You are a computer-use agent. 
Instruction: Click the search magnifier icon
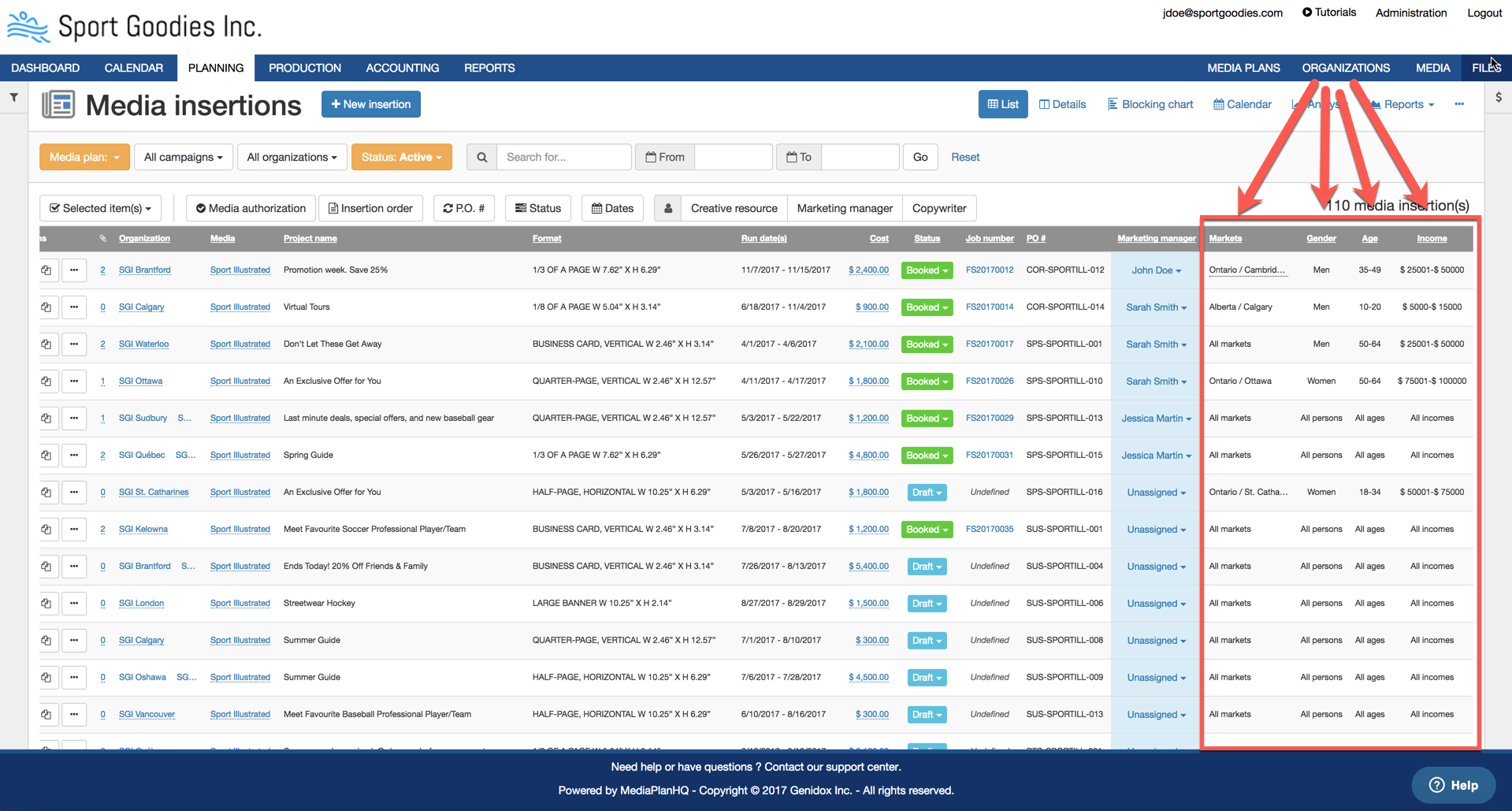(481, 157)
